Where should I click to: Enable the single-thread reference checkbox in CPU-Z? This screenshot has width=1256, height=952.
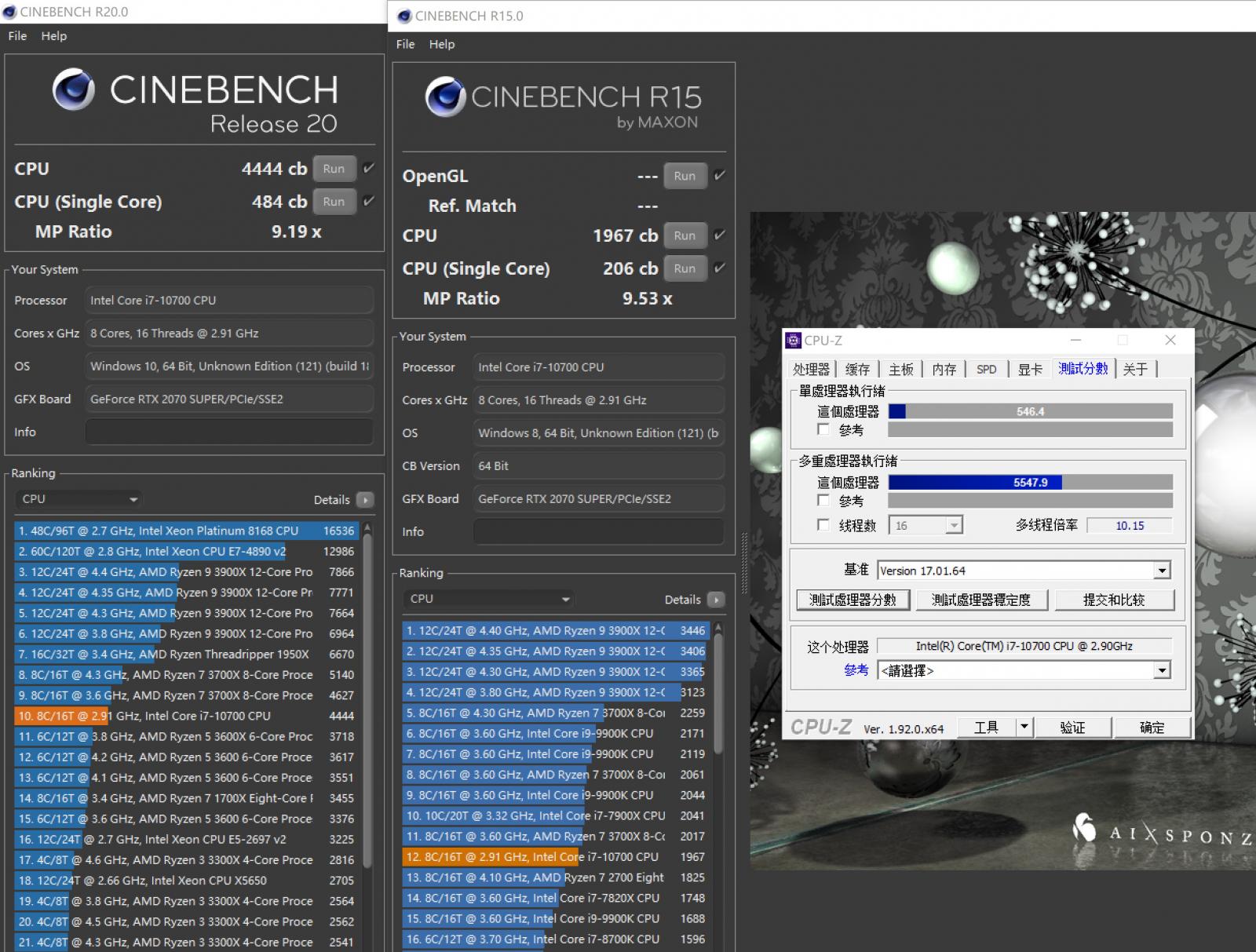tap(823, 429)
